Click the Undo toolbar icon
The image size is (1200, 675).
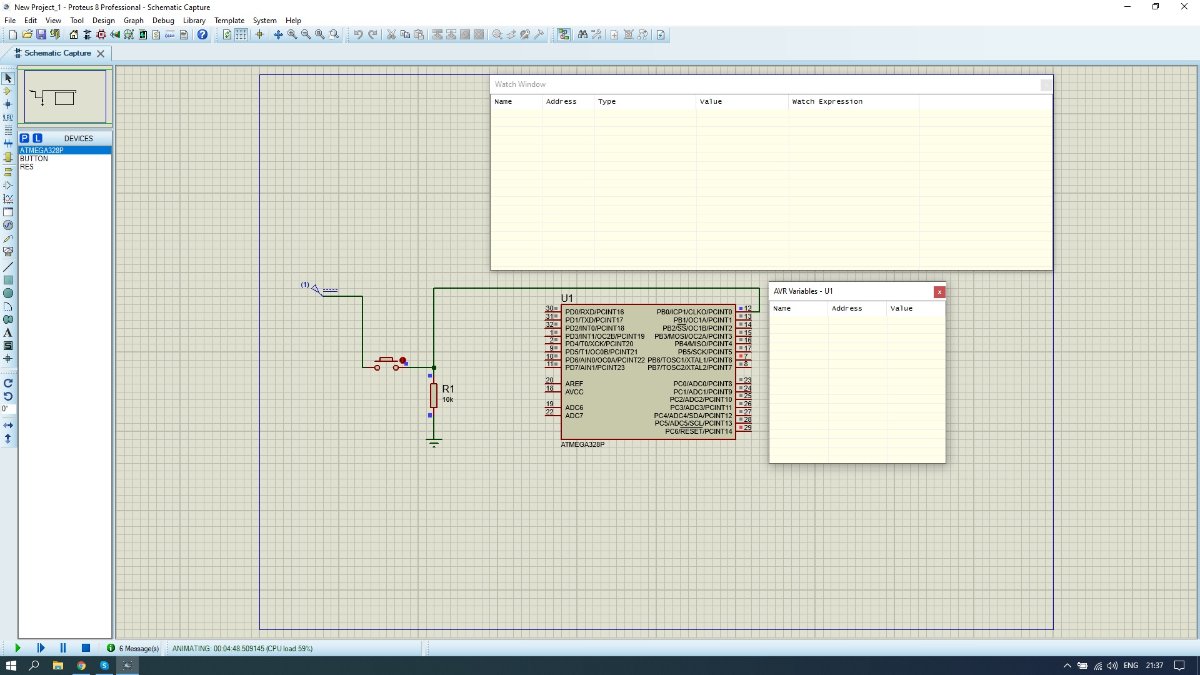[x=358, y=34]
